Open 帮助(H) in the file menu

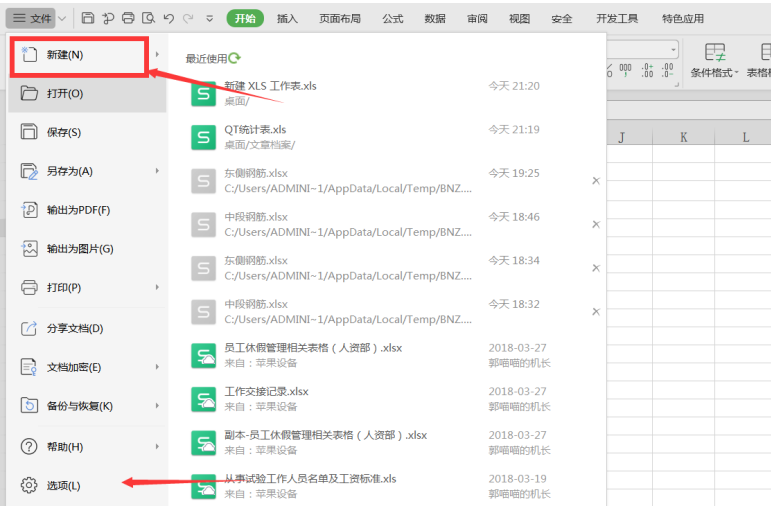coord(87,447)
